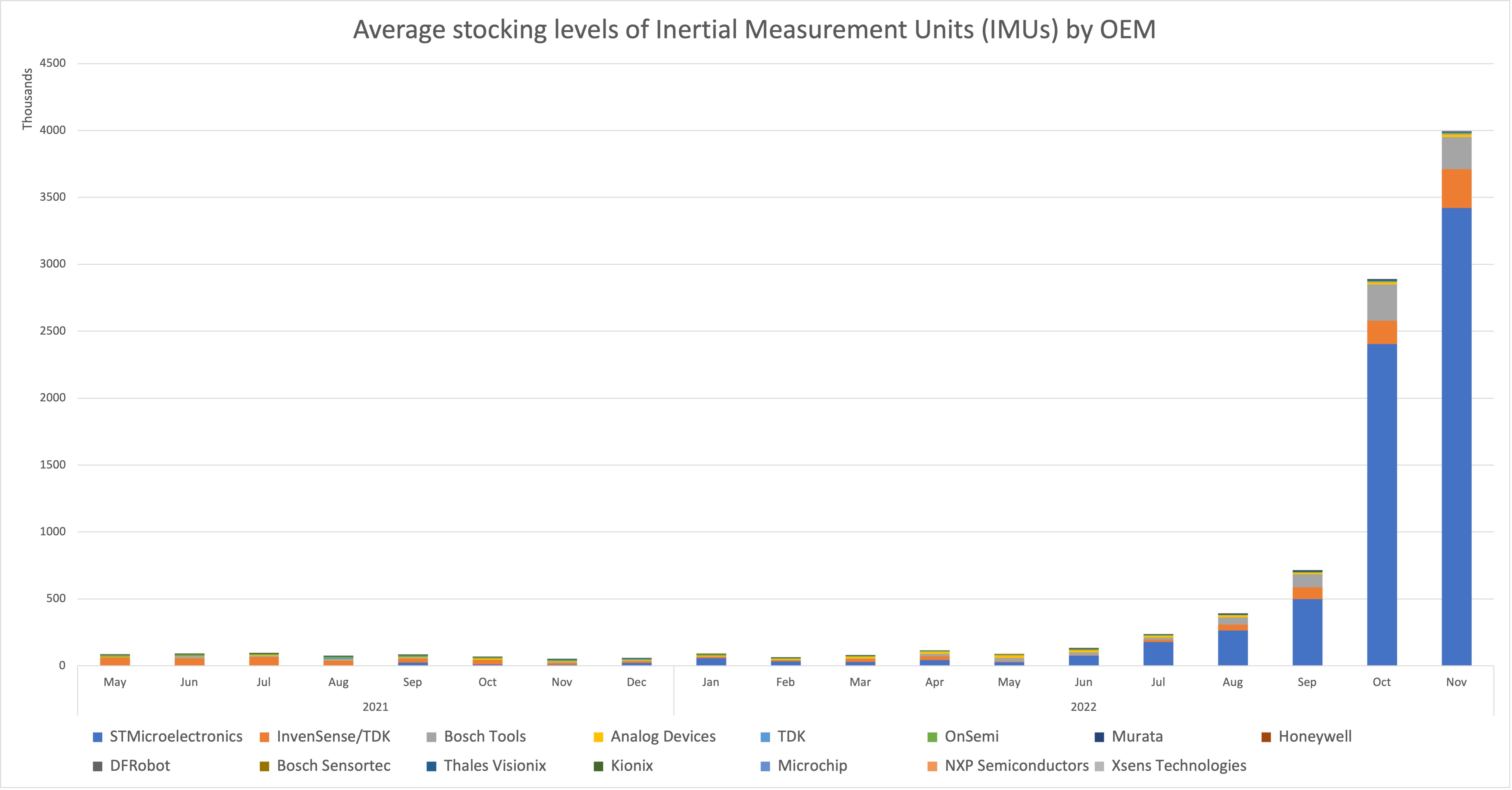The height and width of the screenshot is (790, 1512).
Task: Select the Bosch Tools legend entry
Action: click(x=484, y=737)
